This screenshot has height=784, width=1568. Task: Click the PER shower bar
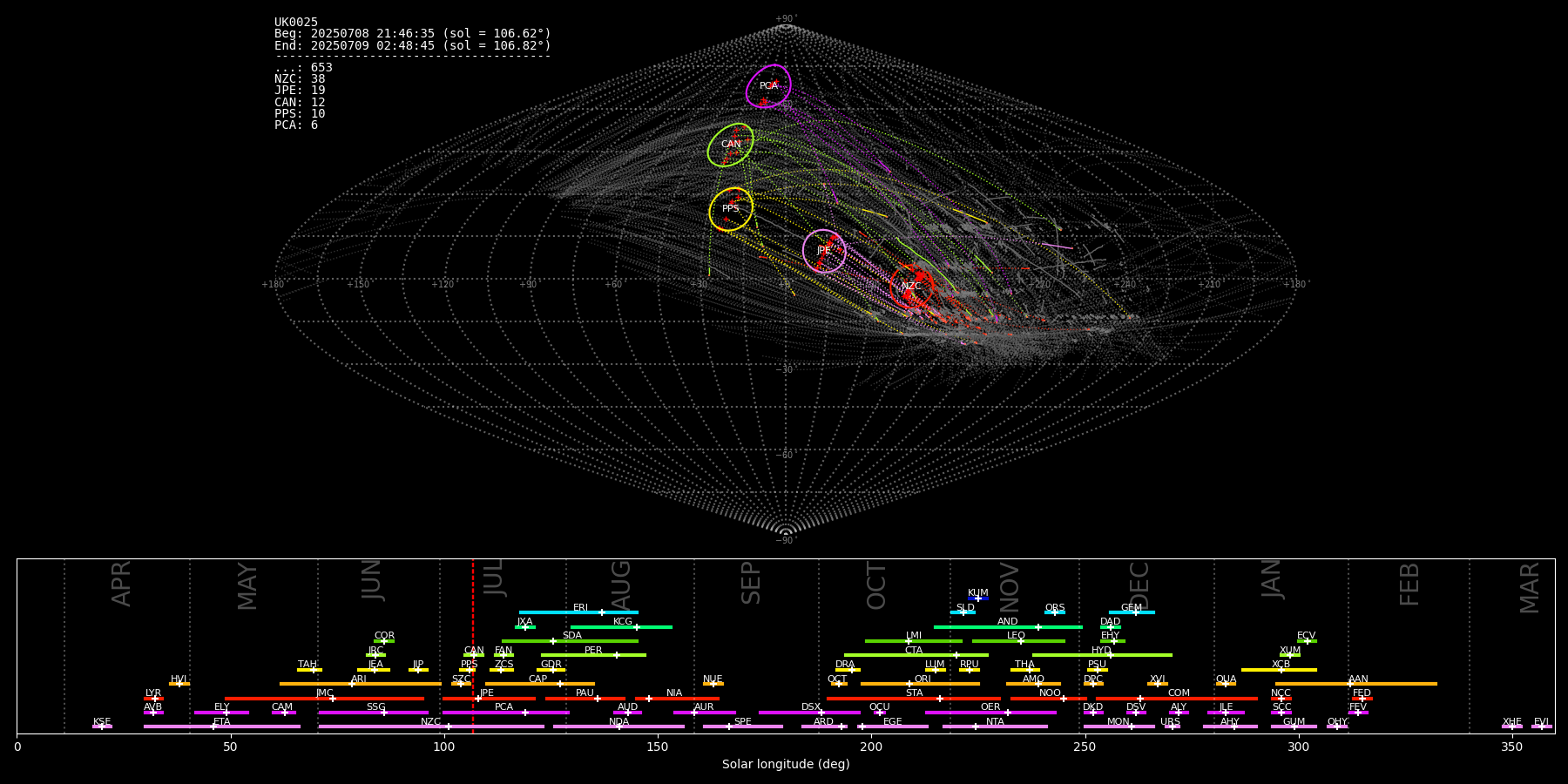tap(593, 655)
